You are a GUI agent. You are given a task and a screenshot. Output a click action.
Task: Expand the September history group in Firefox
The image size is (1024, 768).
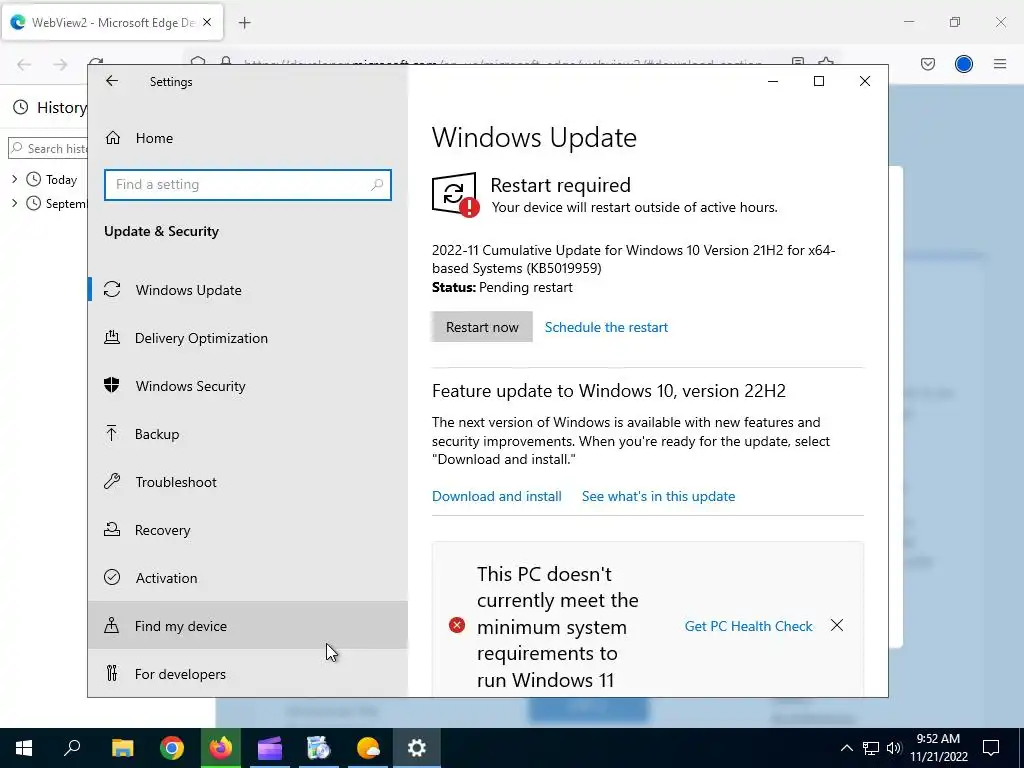point(14,203)
